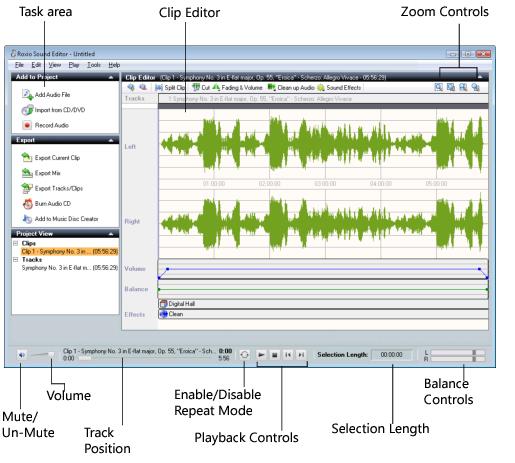Image resolution: width=515 pixels, height=463 pixels.
Task: Collapse the Clip Editor panel arrow
Action: pos(480,77)
